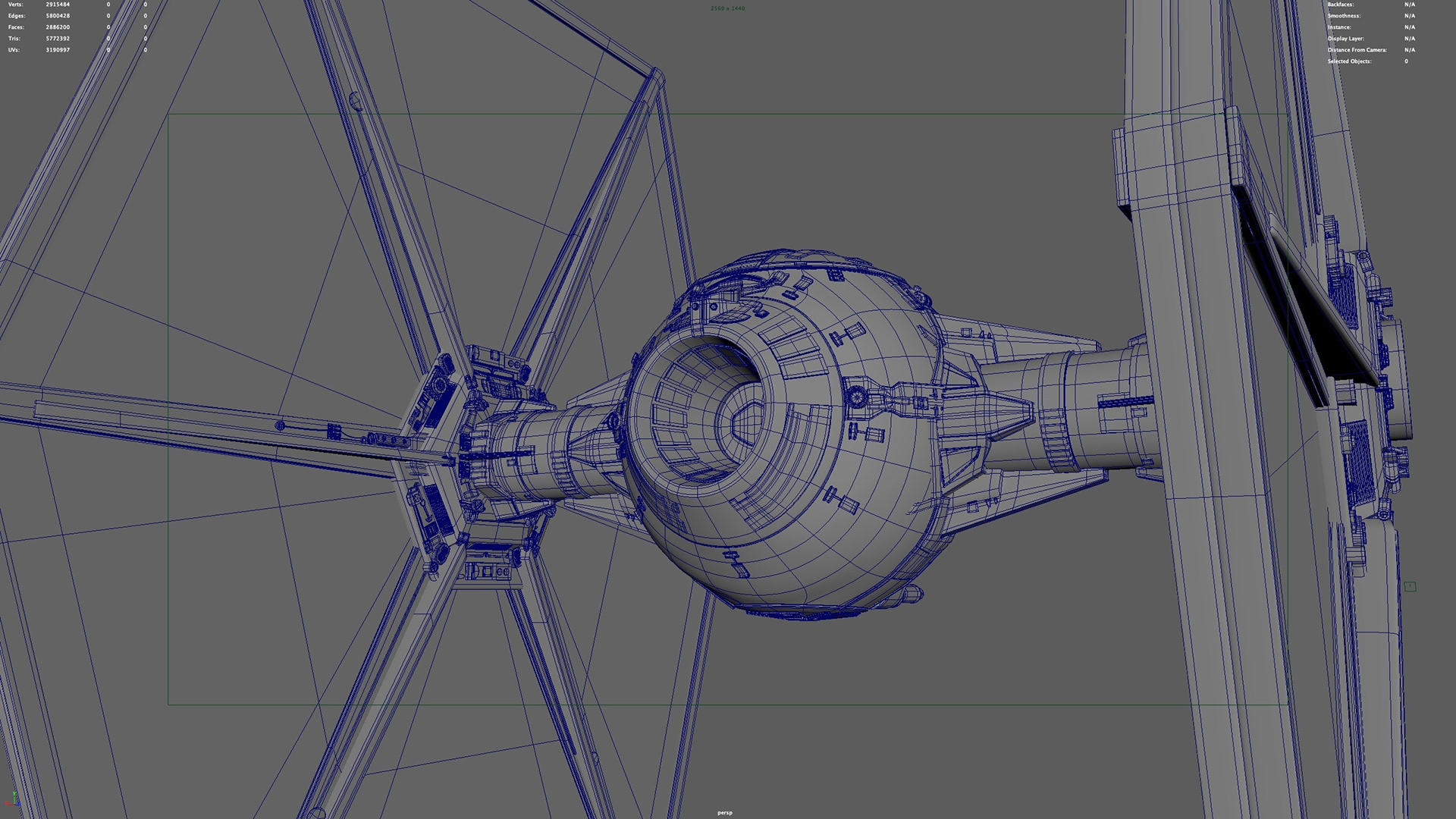Click the edge count value '5800428'
Viewport: 1456px width, 819px height.
(x=58, y=16)
